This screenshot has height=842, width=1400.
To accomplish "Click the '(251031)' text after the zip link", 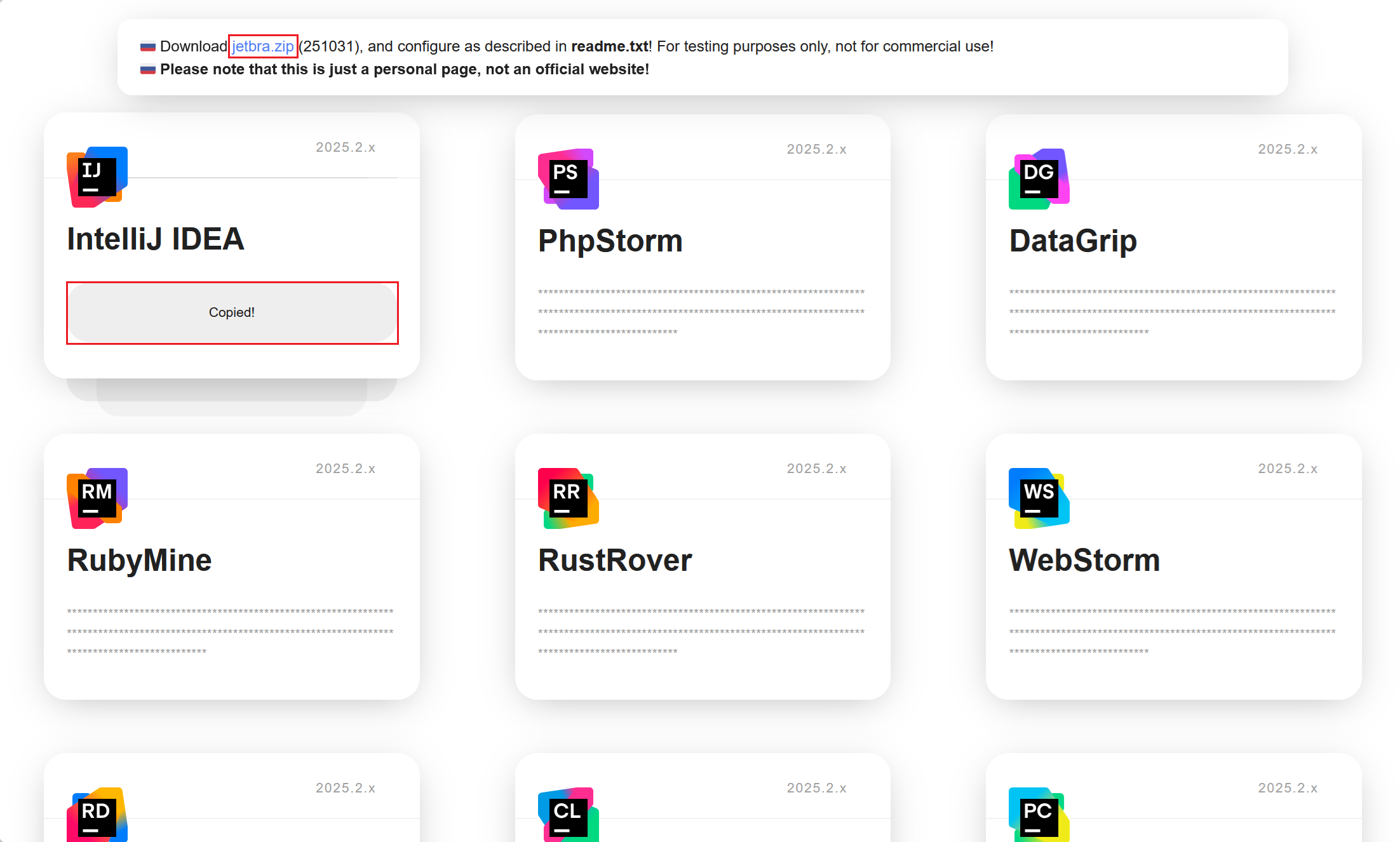I will [x=330, y=46].
